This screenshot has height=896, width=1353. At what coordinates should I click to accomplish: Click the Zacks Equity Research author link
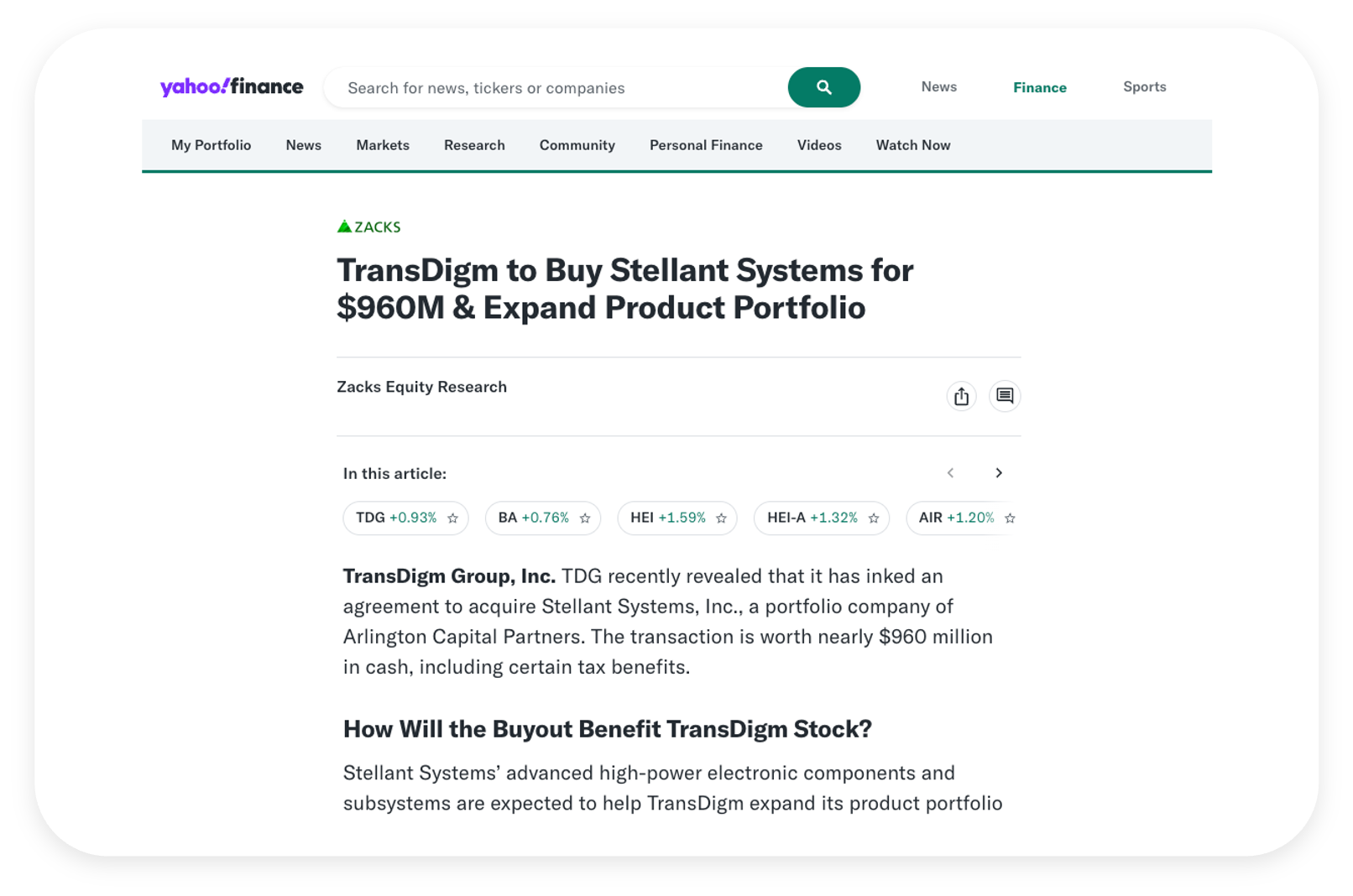421,387
